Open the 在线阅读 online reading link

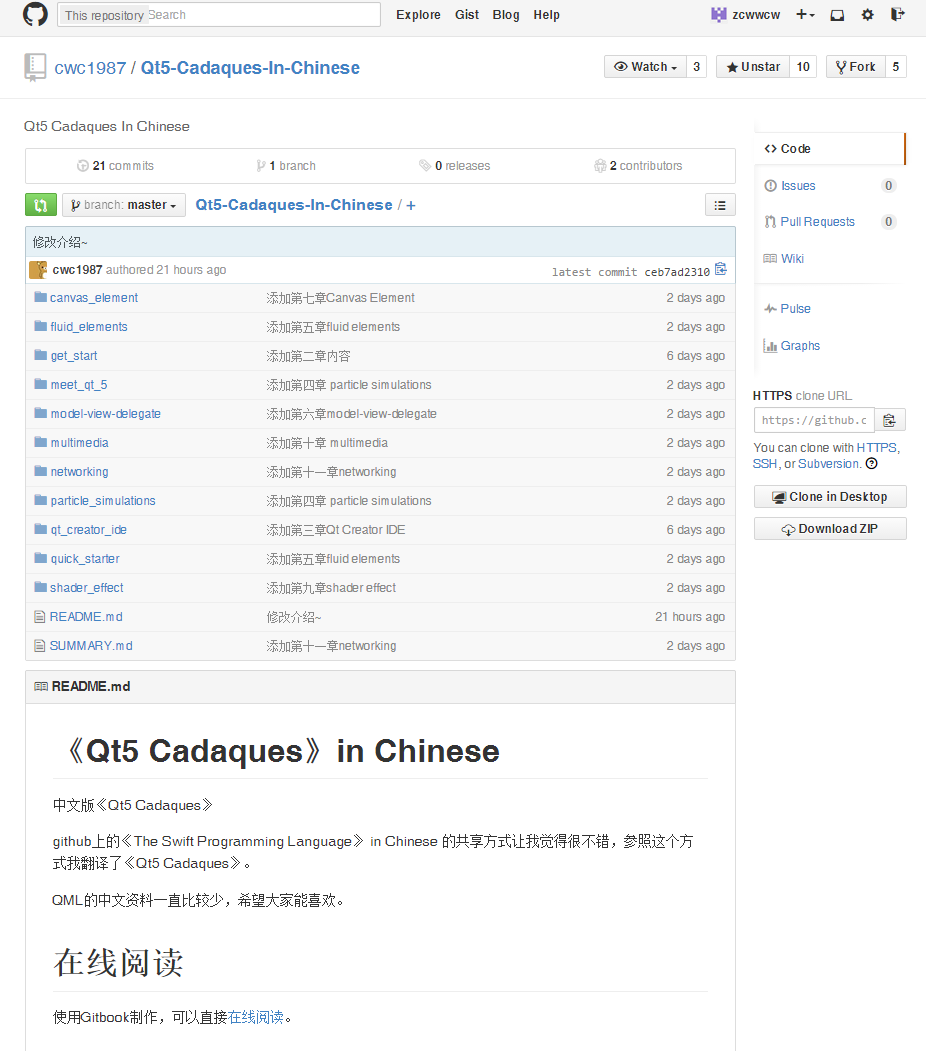(x=256, y=1017)
